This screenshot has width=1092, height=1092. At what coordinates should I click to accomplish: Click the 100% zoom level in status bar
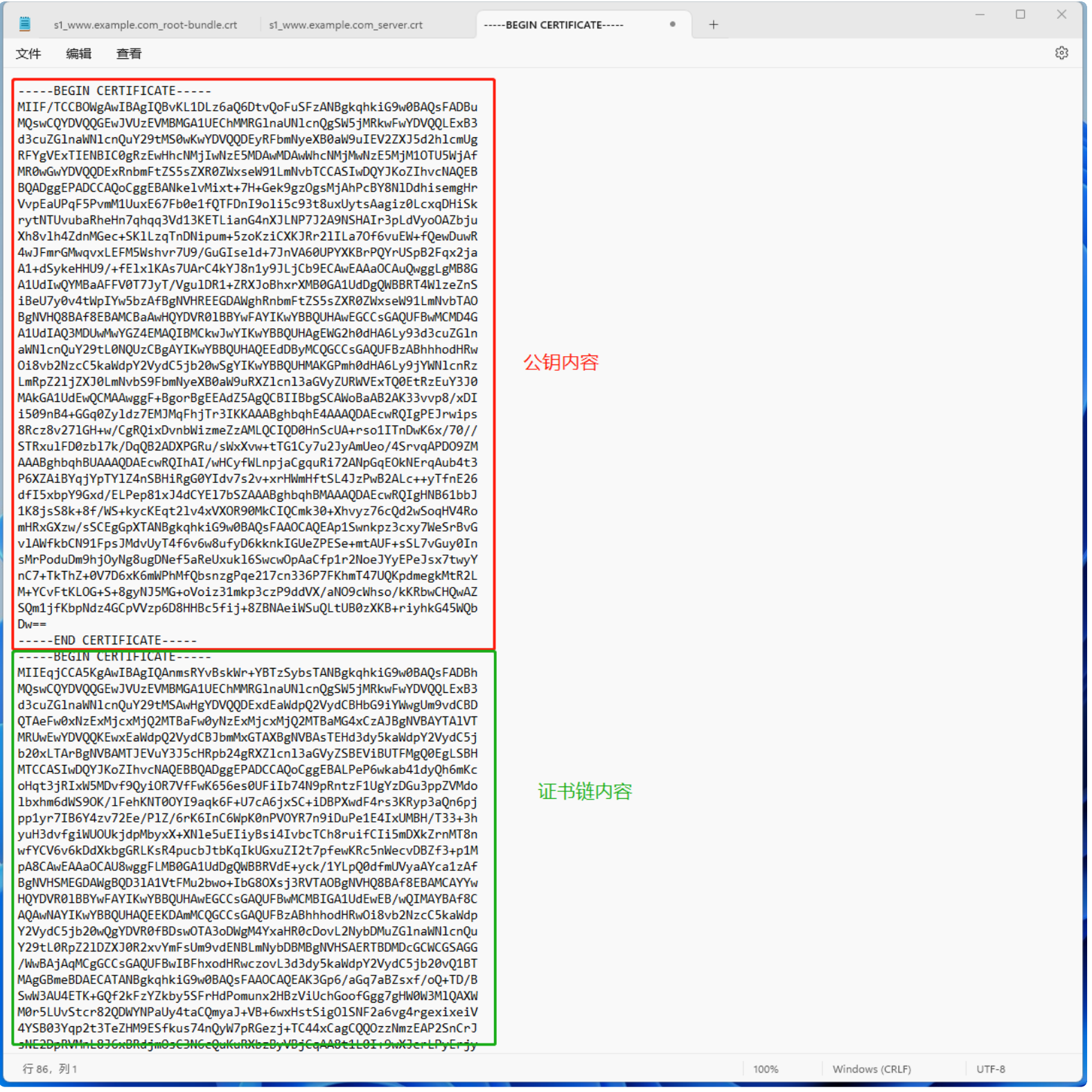coord(765,1069)
